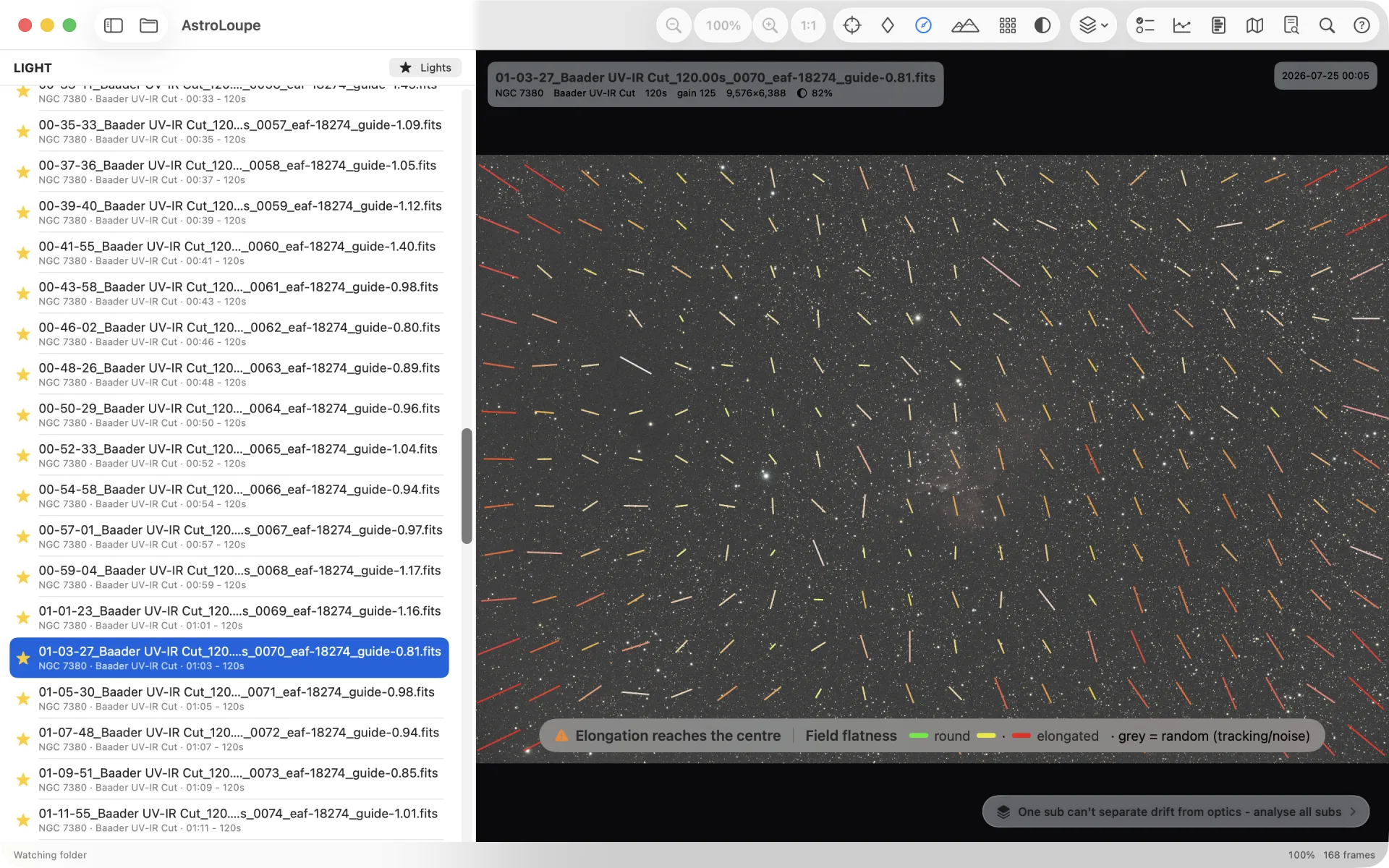Toggle the blue compass field overlay
The width and height of the screenshot is (1389, 868).
tap(923, 25)
